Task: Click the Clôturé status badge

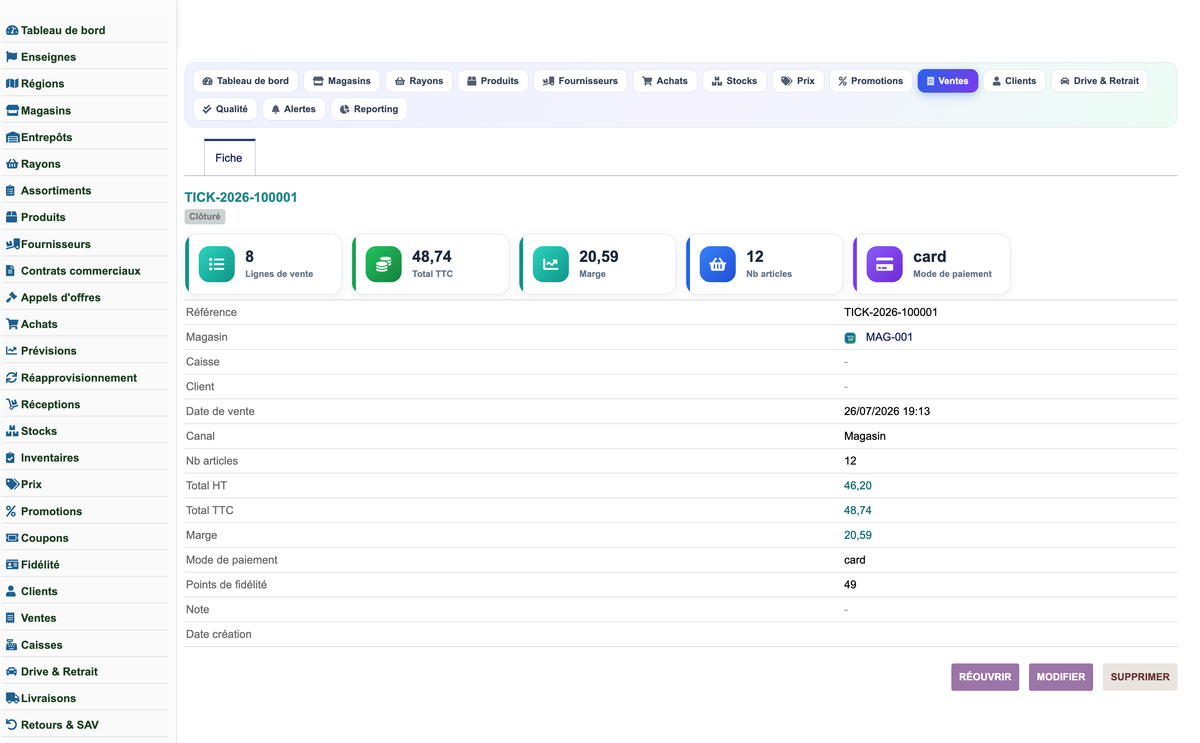Action: pos(205,216)
